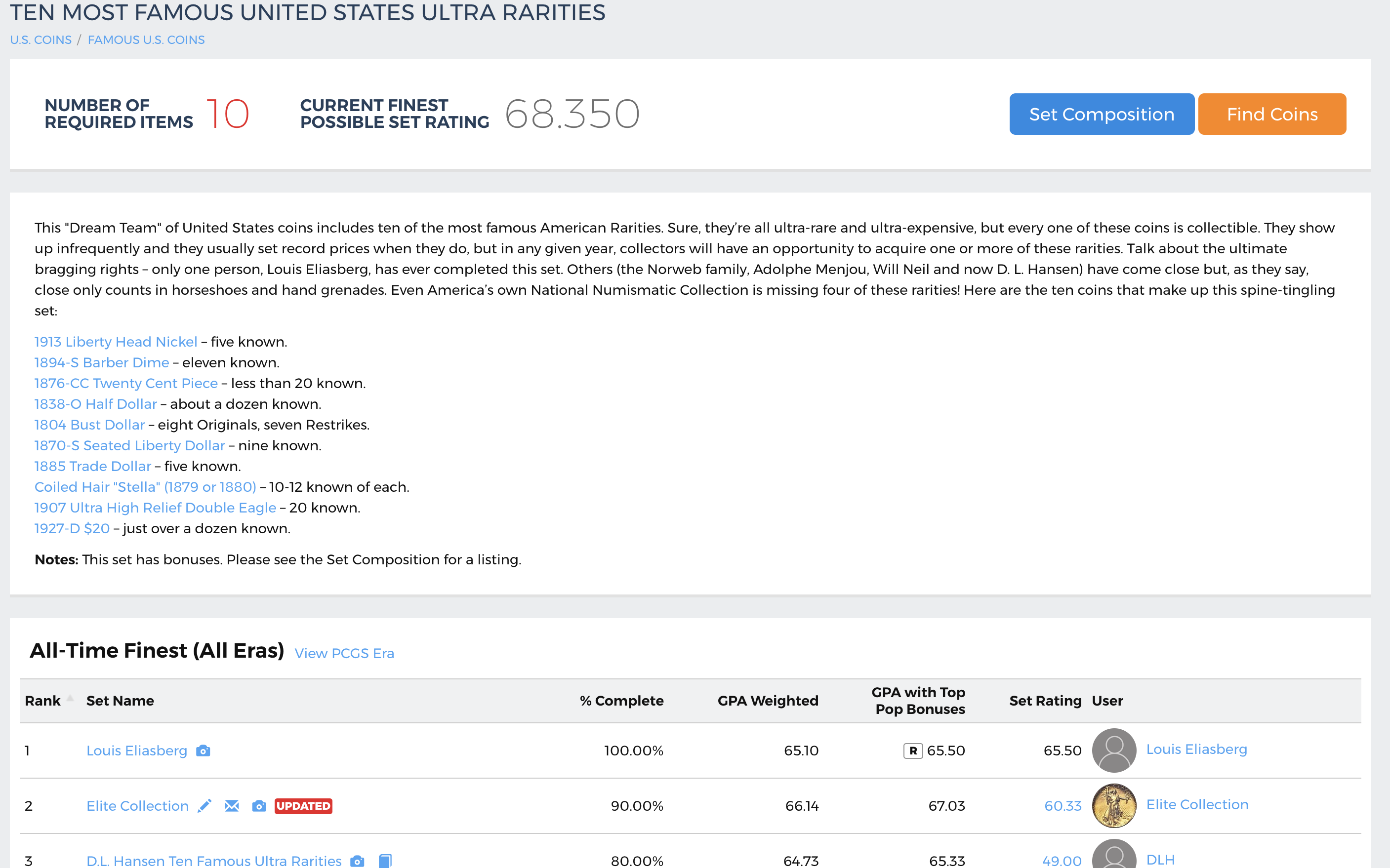The height and width of the screenshot is (868, 1390).
Task: Click GPA Weighted value 65.10
Action: click(801, 750)
